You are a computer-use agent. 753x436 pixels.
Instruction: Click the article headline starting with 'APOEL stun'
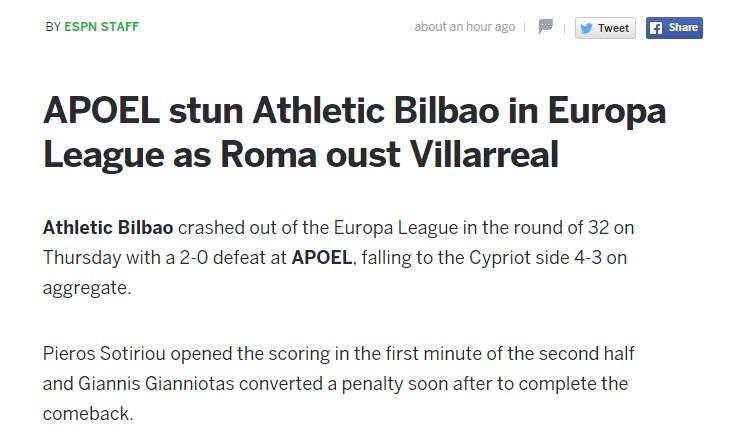[354, 132]
